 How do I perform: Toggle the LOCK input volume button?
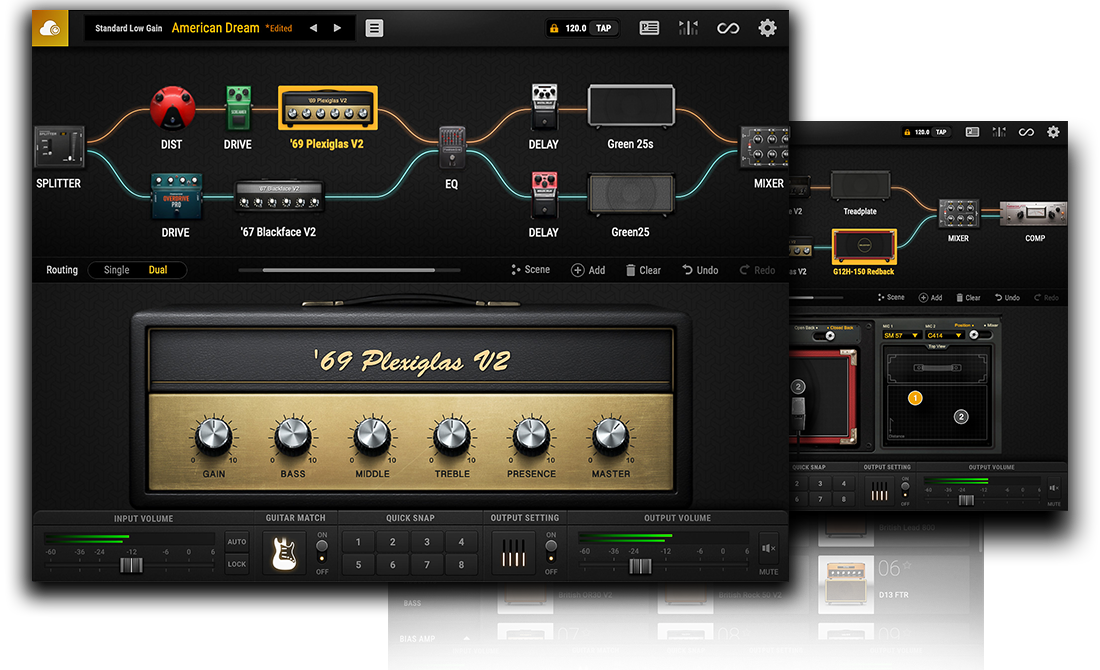pos(237,564)
